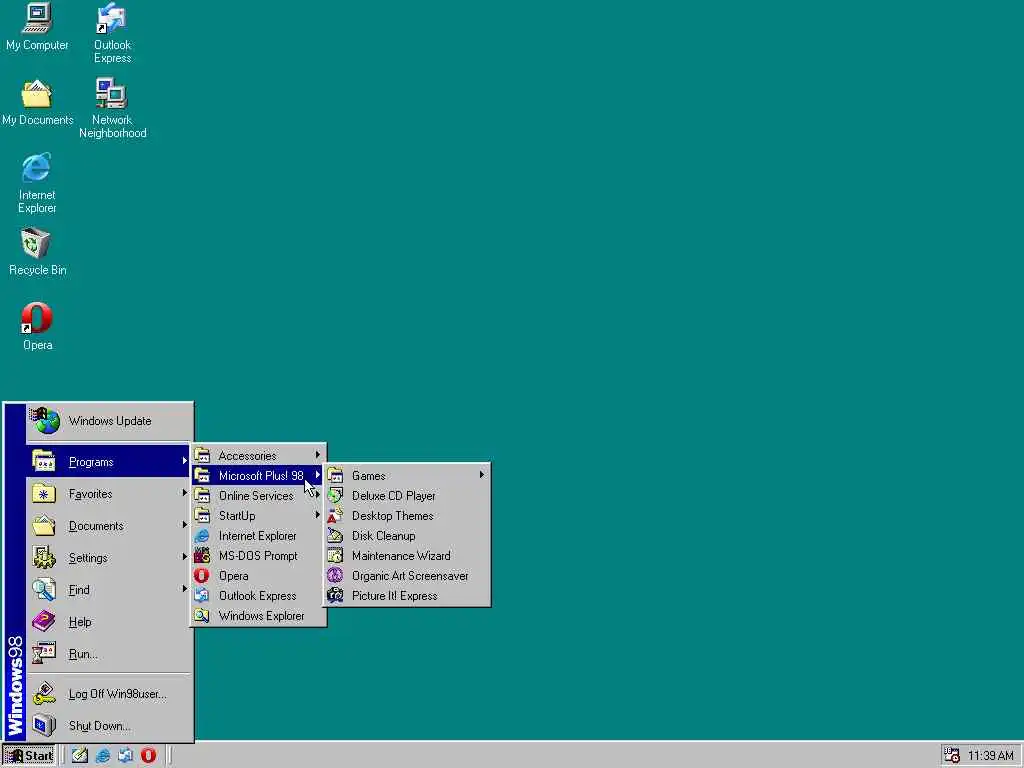Click the Organic Art Screensaver icon
Image resolution: width=1024 pixels, height=768 pixels.
point(335,576)
